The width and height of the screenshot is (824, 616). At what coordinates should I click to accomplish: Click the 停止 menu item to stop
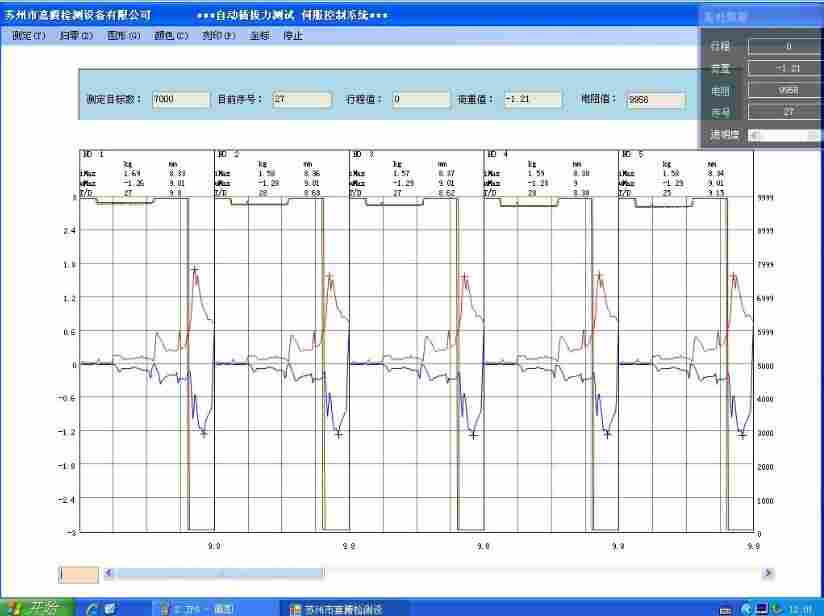[293, 36]
